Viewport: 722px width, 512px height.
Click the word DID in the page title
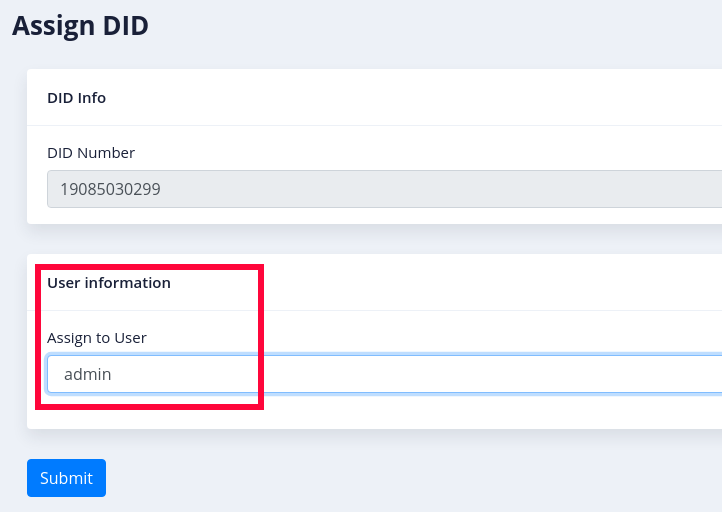coord(126,26)
